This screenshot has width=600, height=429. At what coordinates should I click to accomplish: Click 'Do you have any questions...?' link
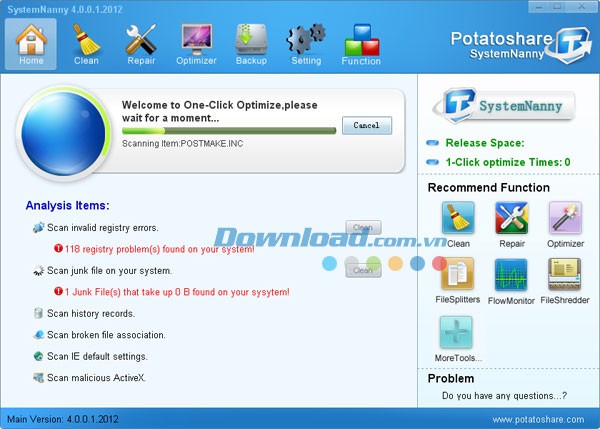pos(504,396)
